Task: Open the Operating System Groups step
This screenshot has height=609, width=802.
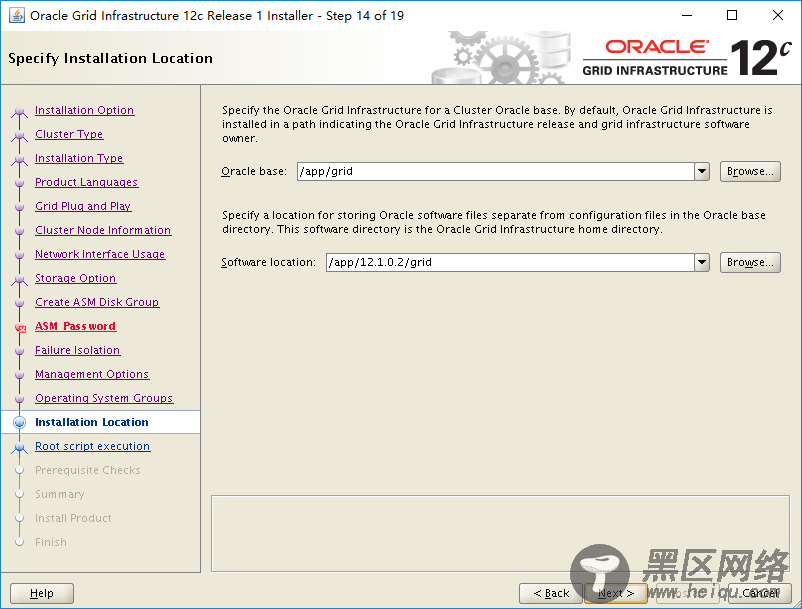Action: pyautogui.click(x=104, y=399)
